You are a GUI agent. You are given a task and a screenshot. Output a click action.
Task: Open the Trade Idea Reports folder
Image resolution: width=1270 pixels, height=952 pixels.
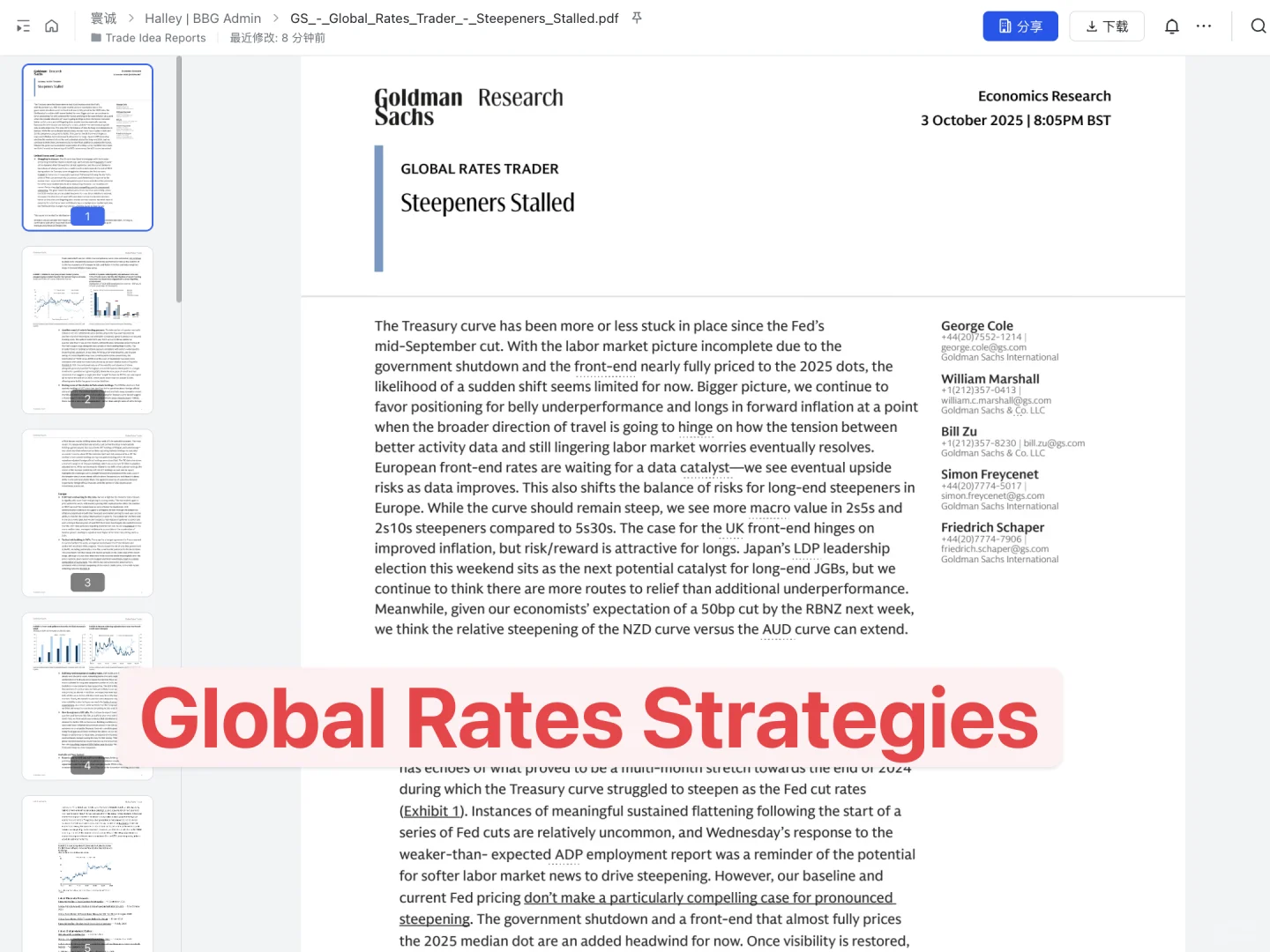(x=148, y=38)
